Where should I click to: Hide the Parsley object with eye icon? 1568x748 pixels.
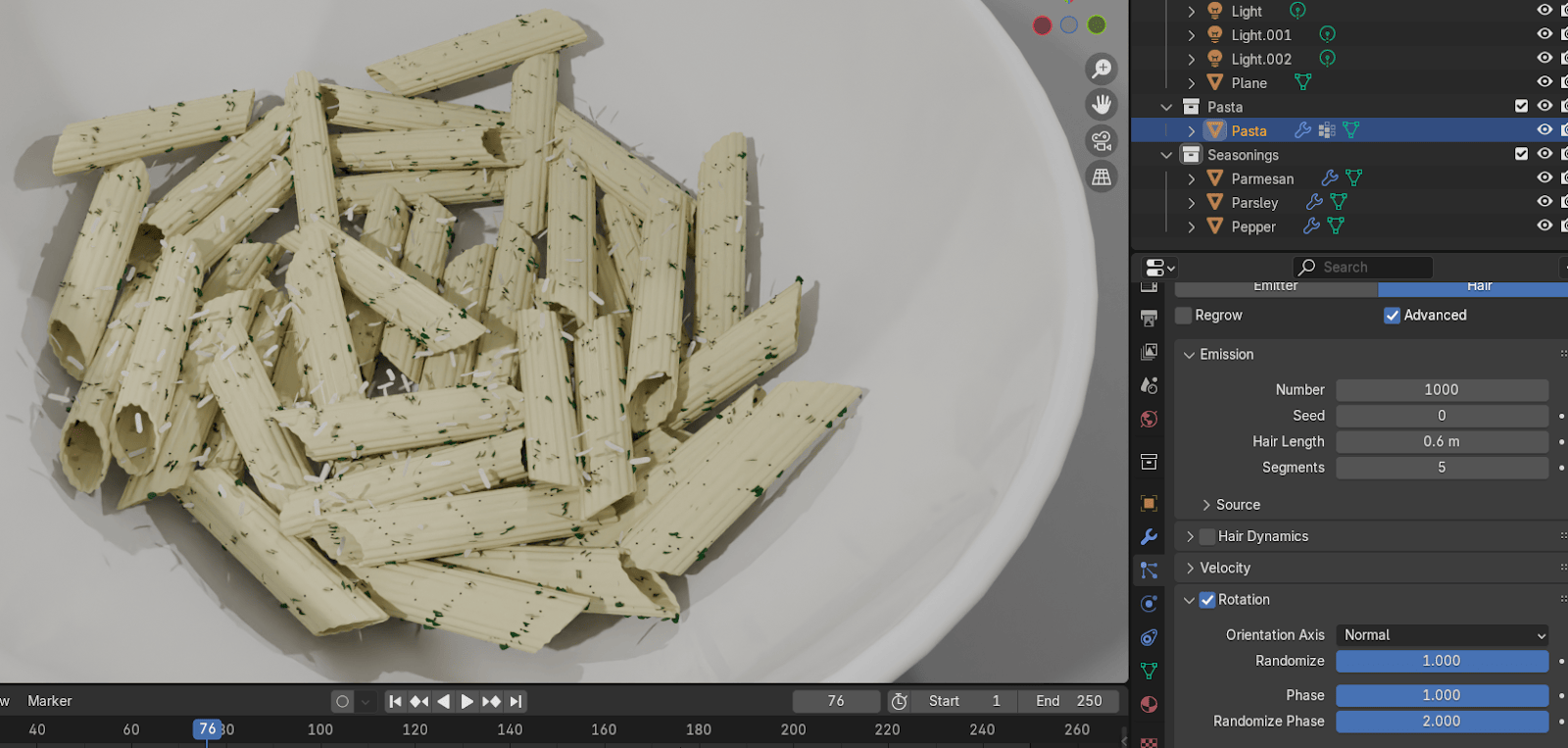pos(1544,202)
